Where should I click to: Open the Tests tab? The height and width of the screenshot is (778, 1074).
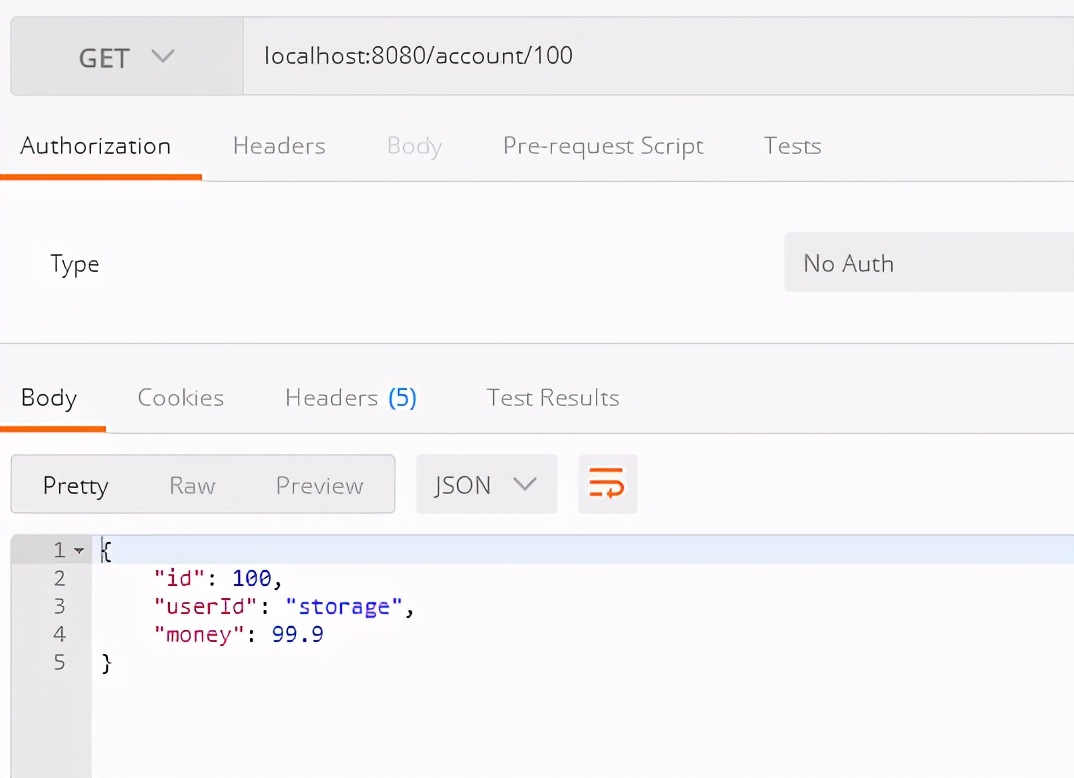[792, 146]
